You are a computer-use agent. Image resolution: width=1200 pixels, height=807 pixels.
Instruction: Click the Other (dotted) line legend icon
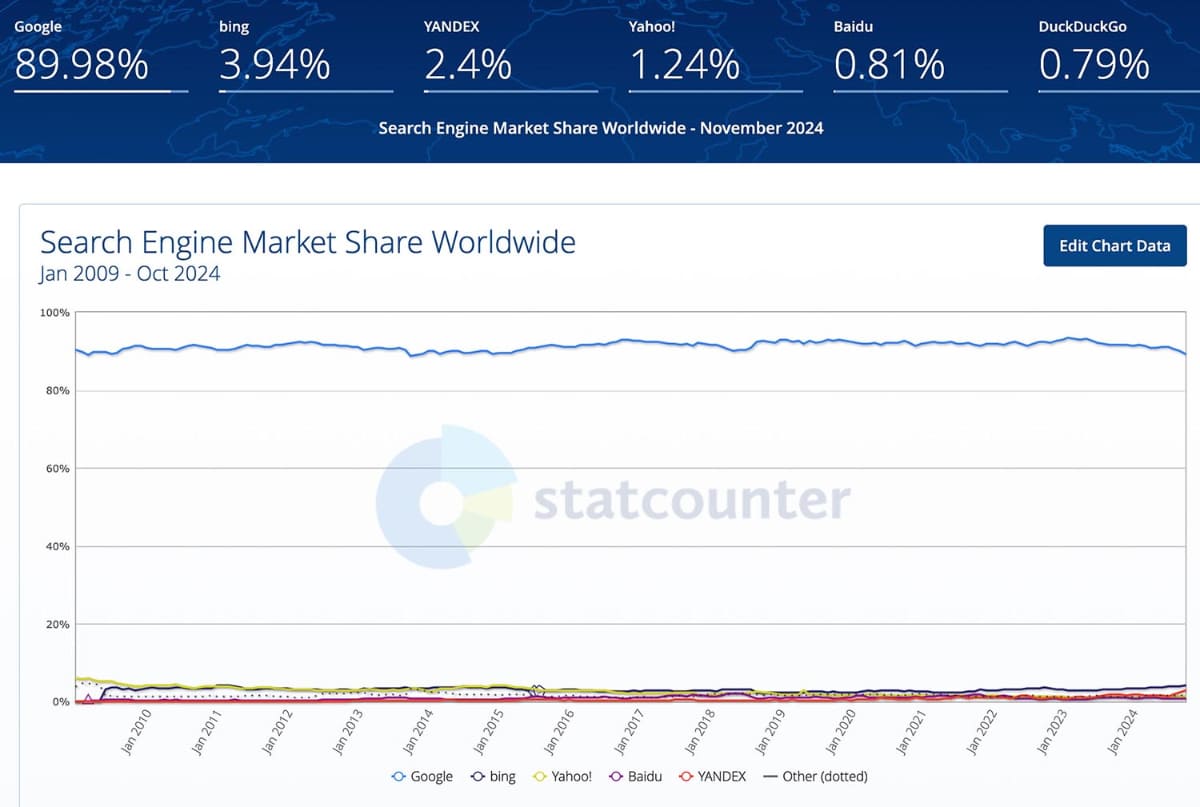tap(770, 777)
